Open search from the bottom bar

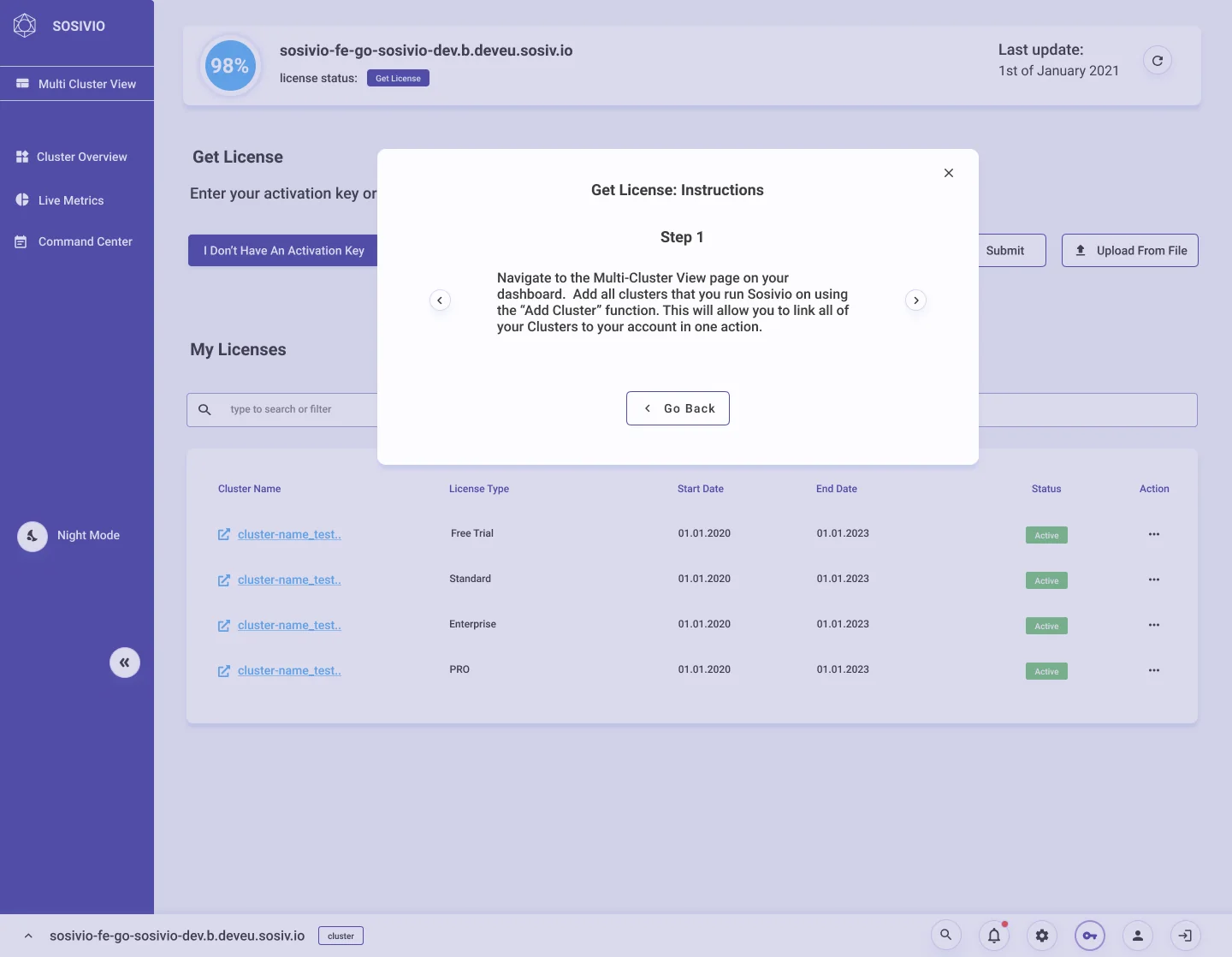pos(946,936)
